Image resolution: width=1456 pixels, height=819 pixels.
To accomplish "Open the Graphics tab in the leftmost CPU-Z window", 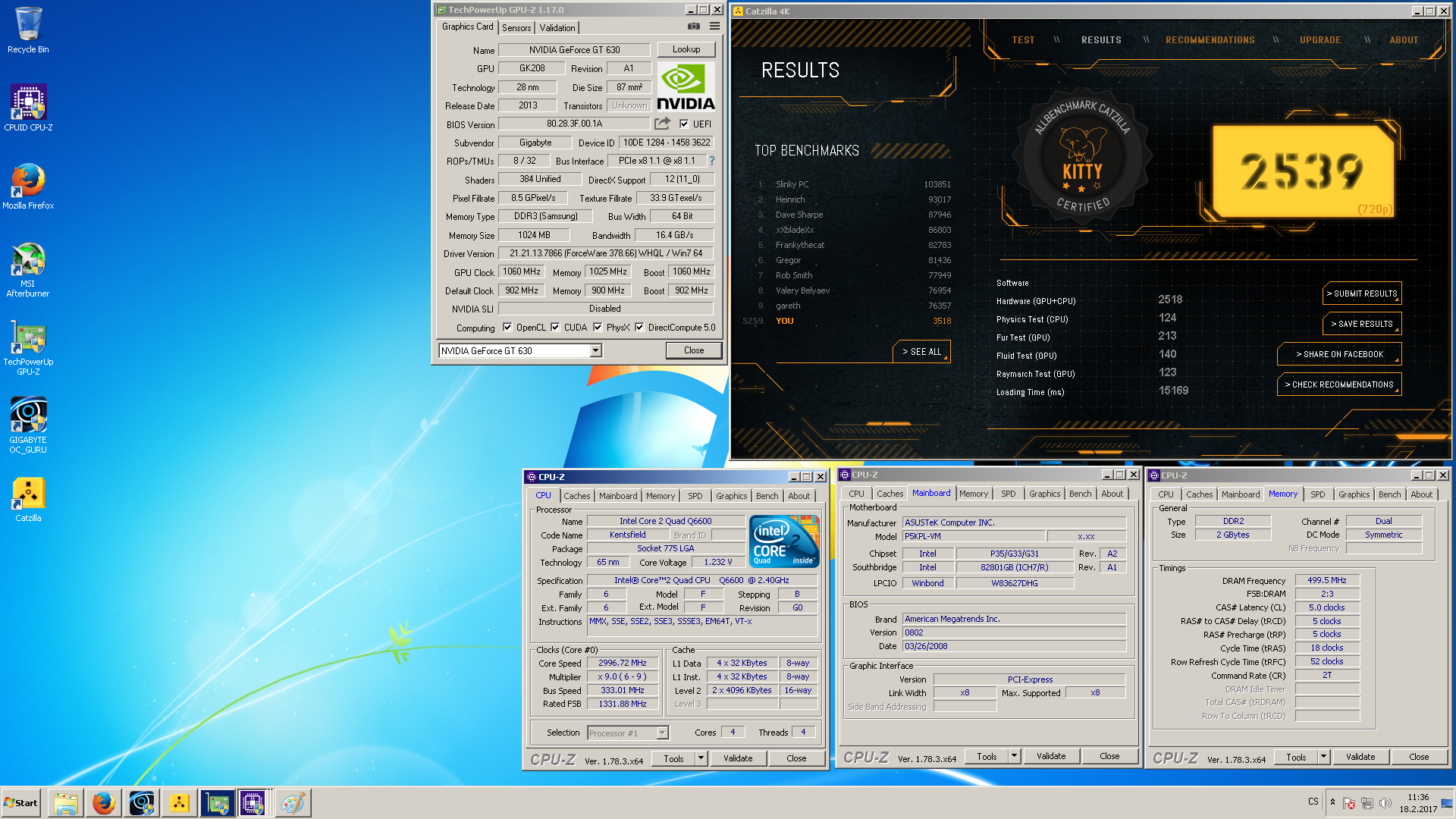I will click(x=731, y=496).
